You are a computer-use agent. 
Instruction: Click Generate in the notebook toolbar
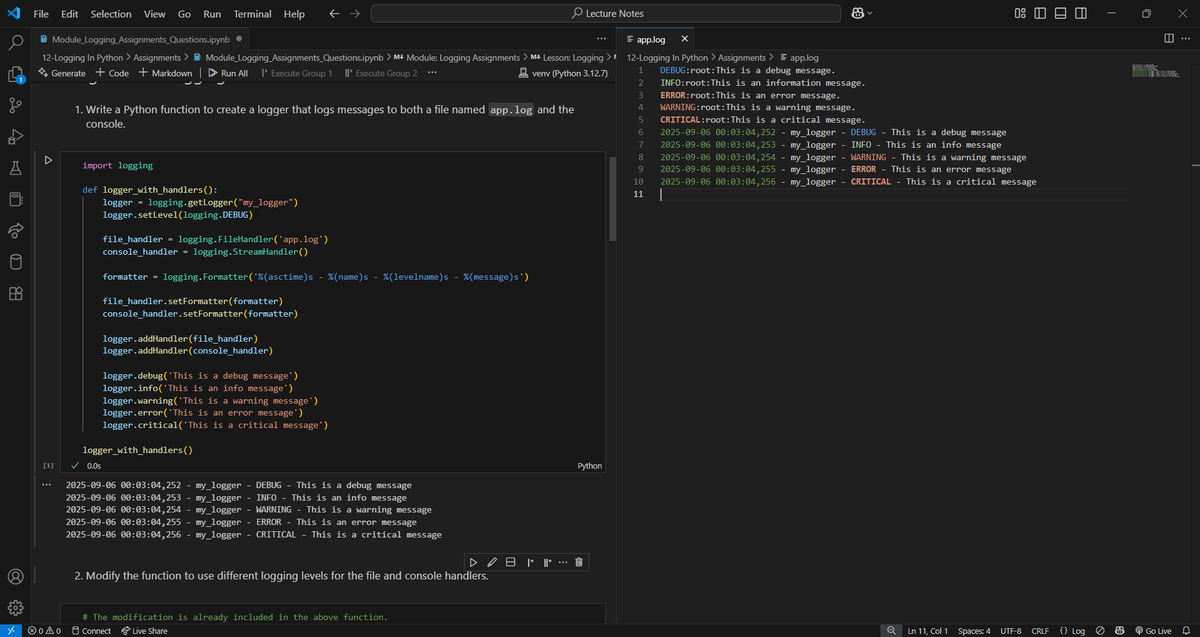[62, 73]
